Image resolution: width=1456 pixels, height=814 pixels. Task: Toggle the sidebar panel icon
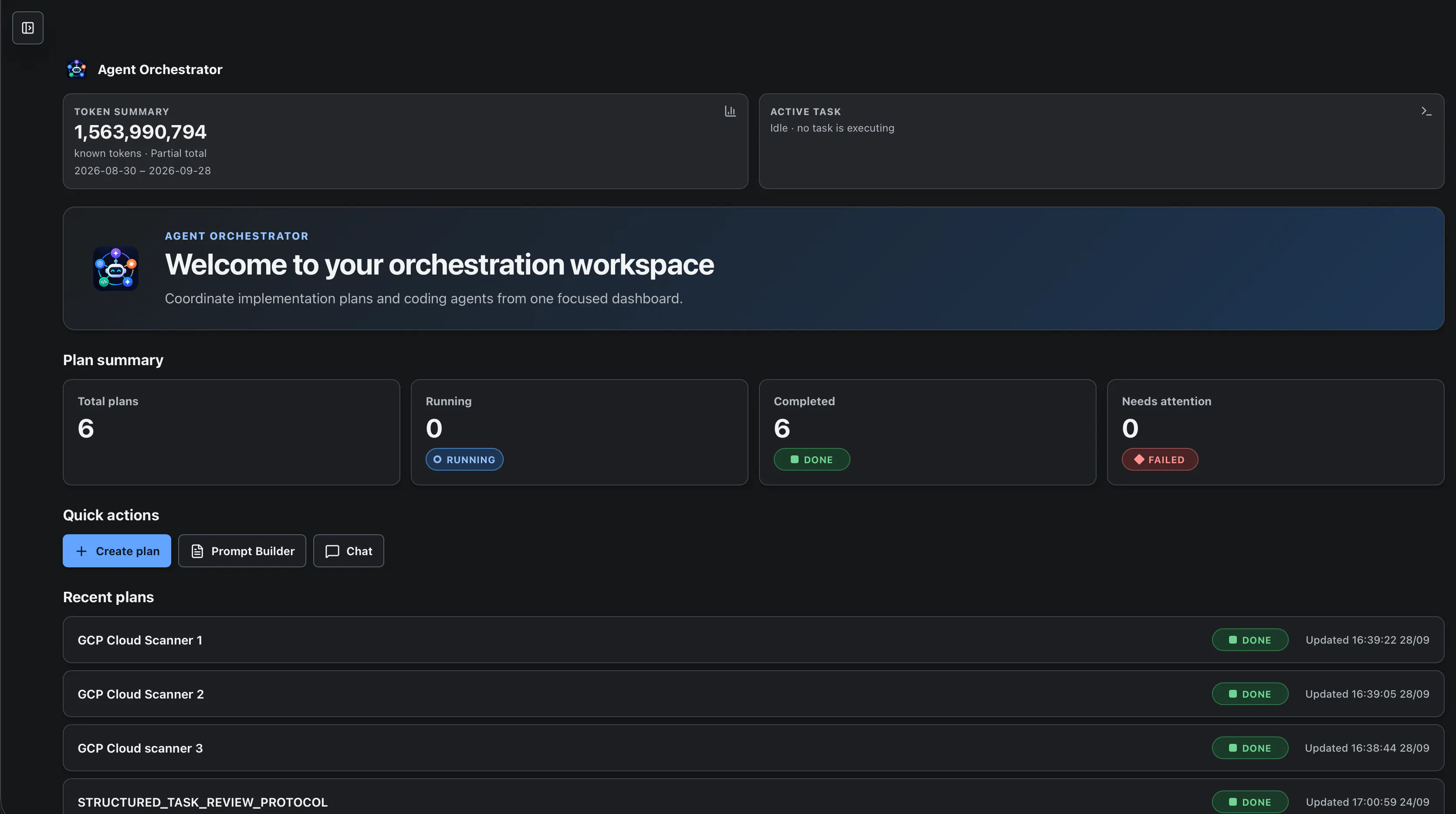point(28,28)
